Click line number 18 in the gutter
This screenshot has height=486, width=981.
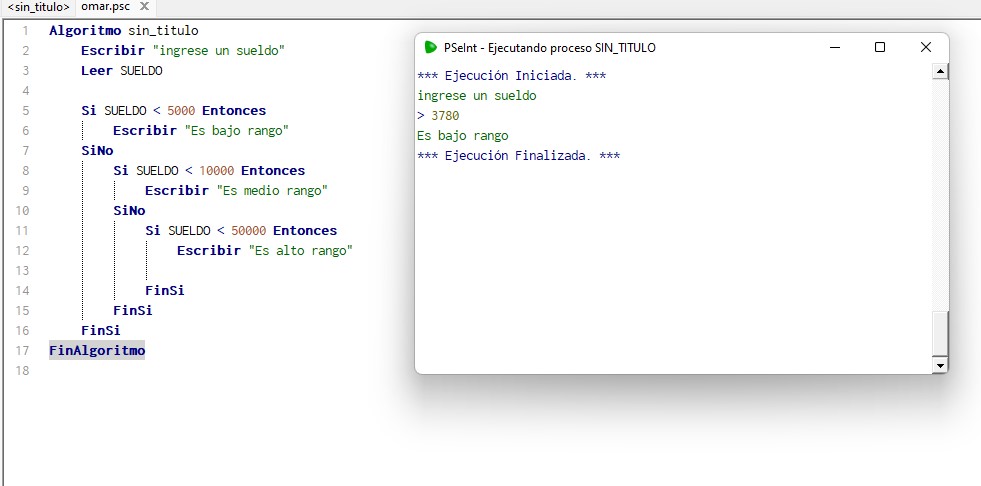pos(24,371)
